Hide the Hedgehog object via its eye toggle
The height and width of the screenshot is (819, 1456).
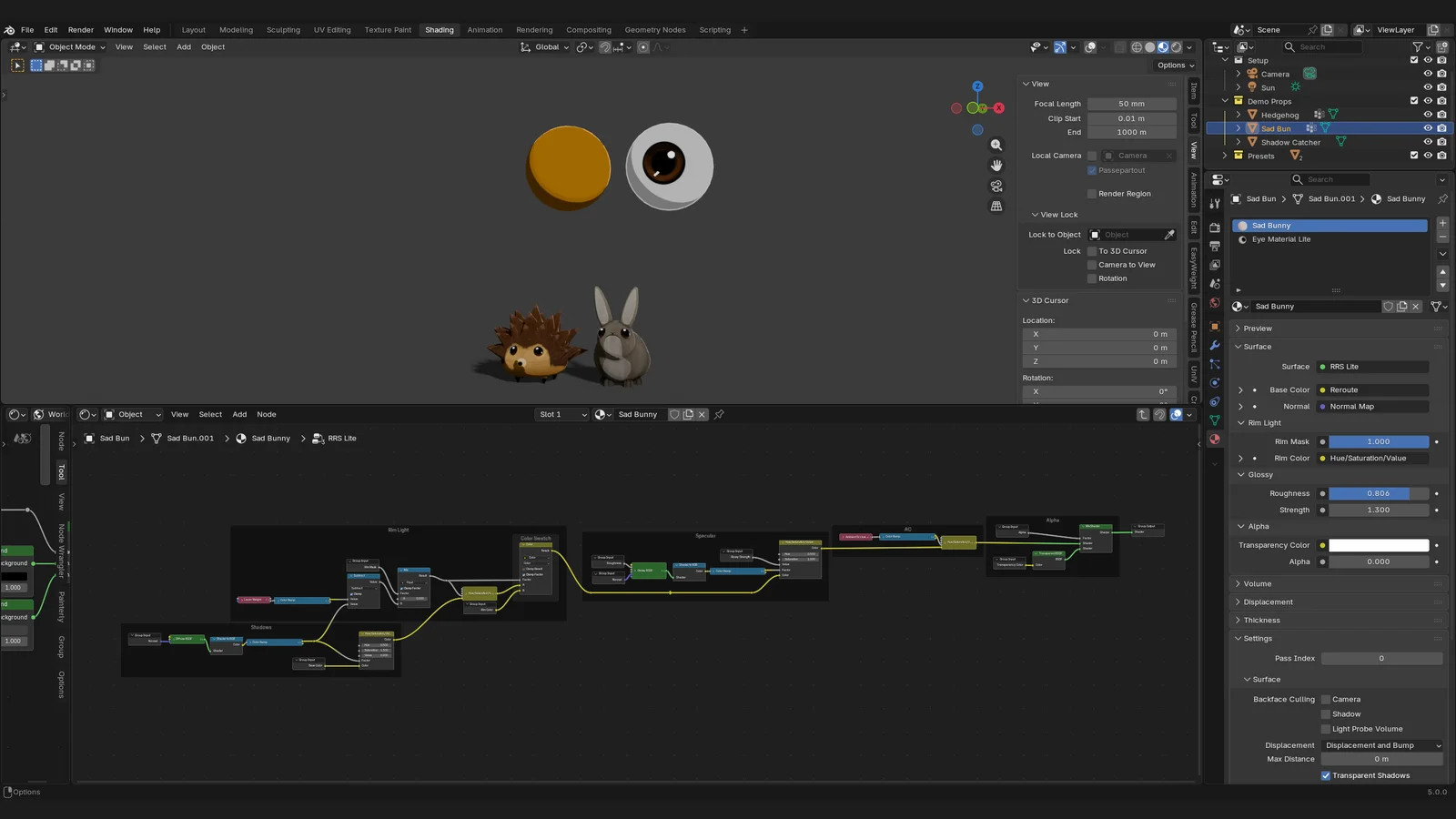point(1427,115)
